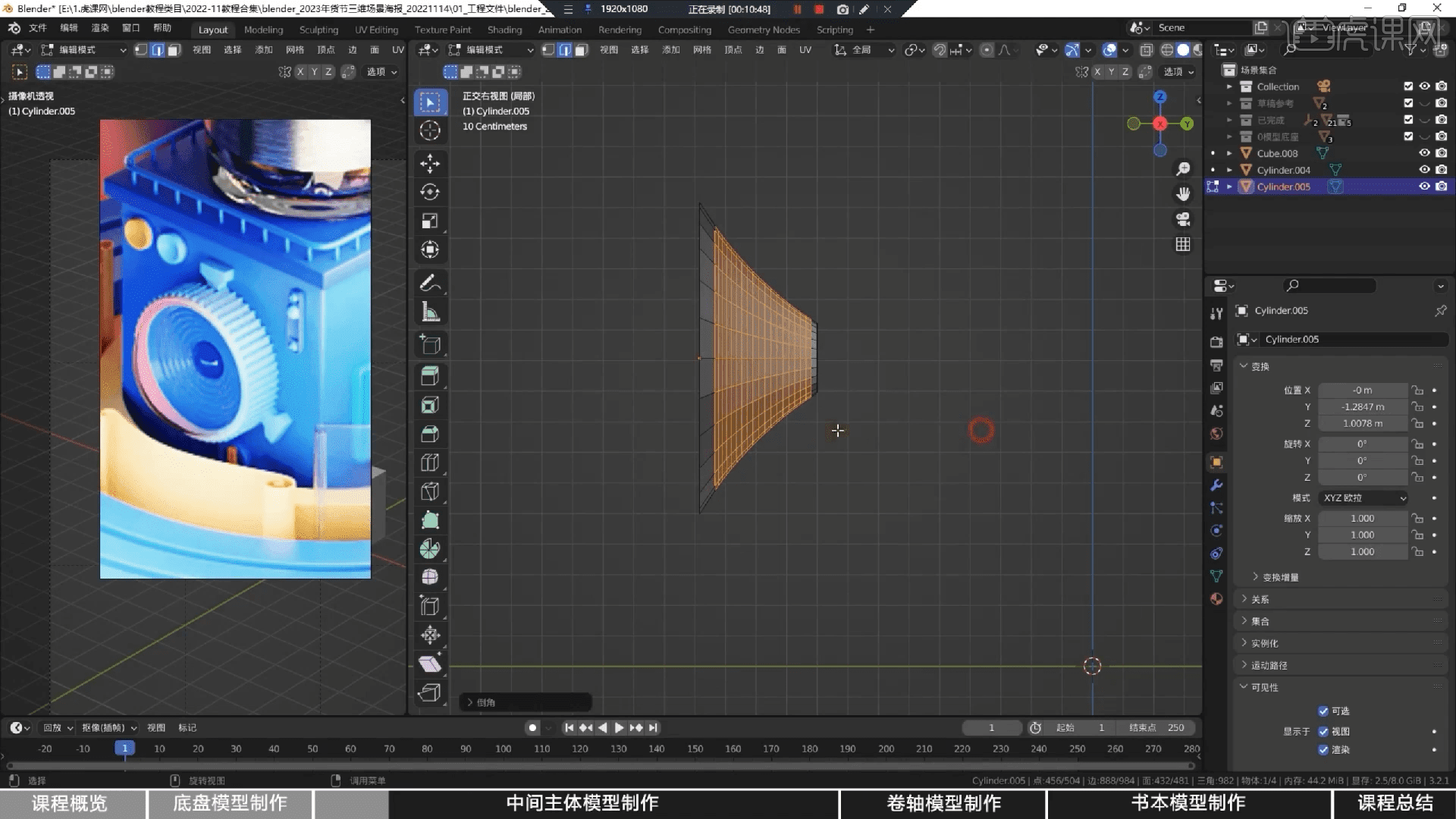Switch orthographic view with the grid icon
1456x819 pixels.
(x=1183, y=244)
